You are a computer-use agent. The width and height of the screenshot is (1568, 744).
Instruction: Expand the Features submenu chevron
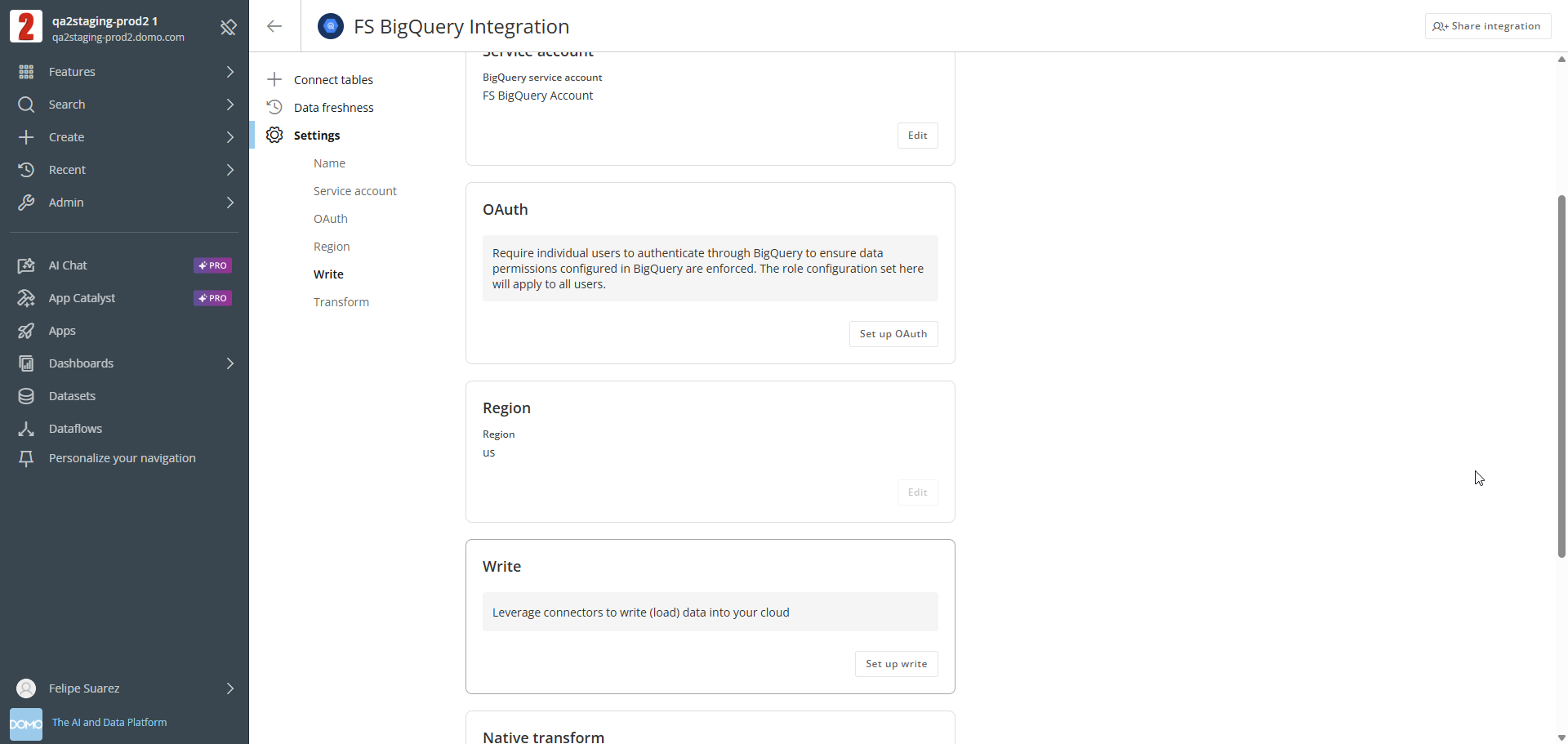[x=230, y=72]
